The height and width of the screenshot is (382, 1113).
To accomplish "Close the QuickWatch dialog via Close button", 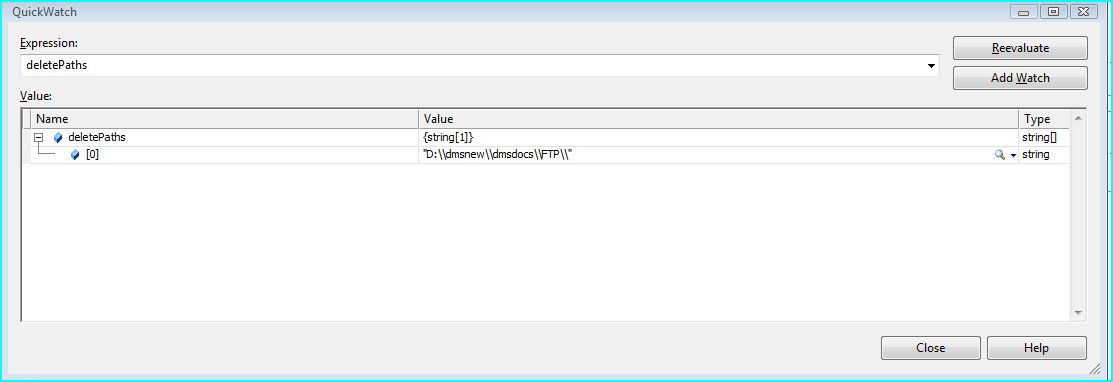I will (x=931, y=348).
